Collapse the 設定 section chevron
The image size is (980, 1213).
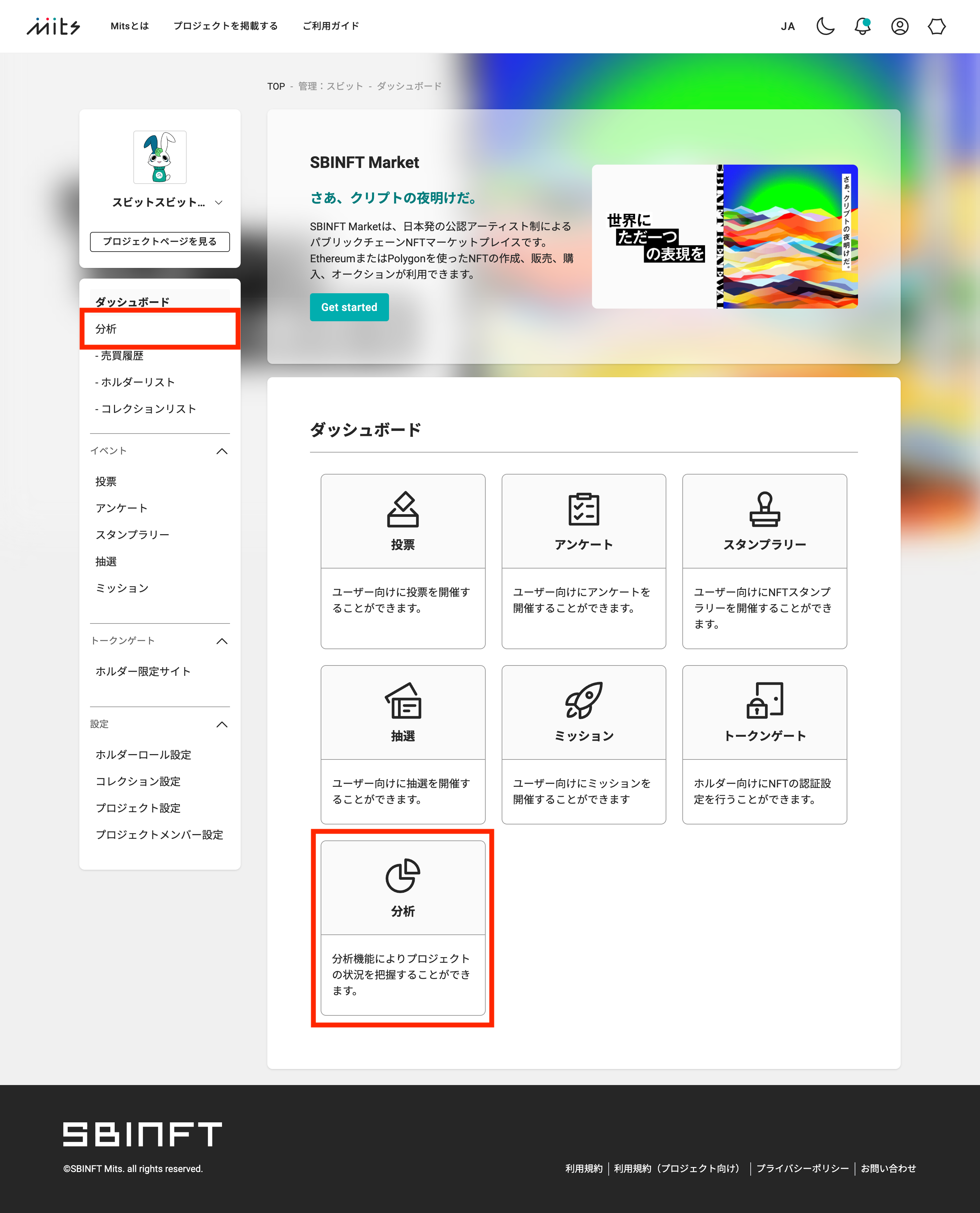[222, 725]
